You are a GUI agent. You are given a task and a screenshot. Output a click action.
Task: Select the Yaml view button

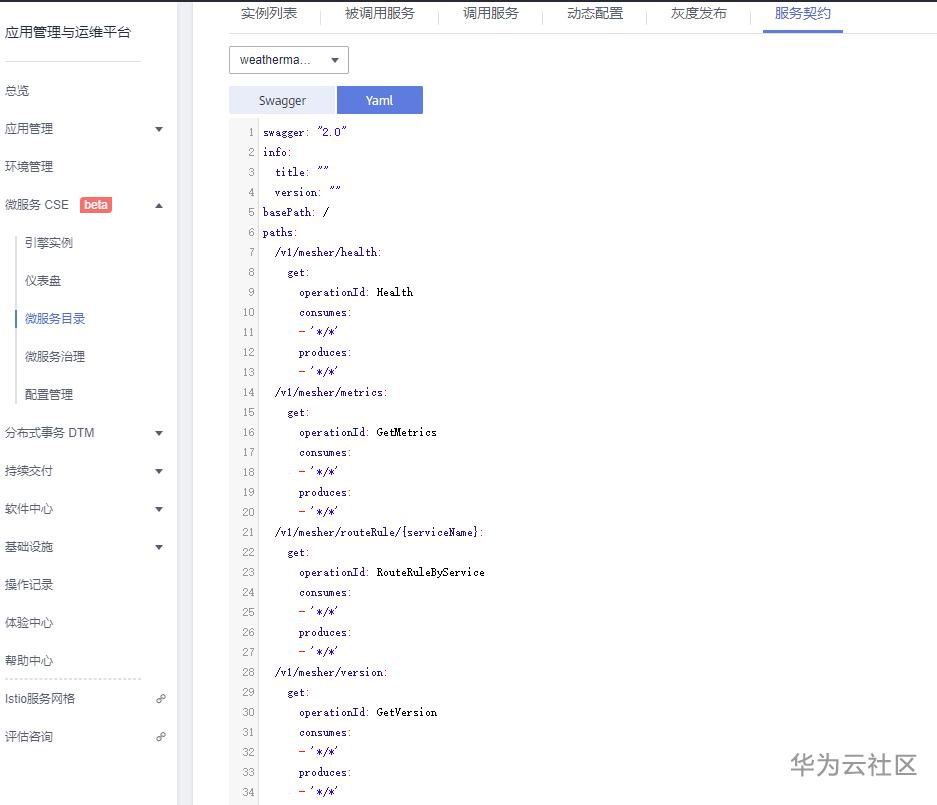tap(379, 100)
